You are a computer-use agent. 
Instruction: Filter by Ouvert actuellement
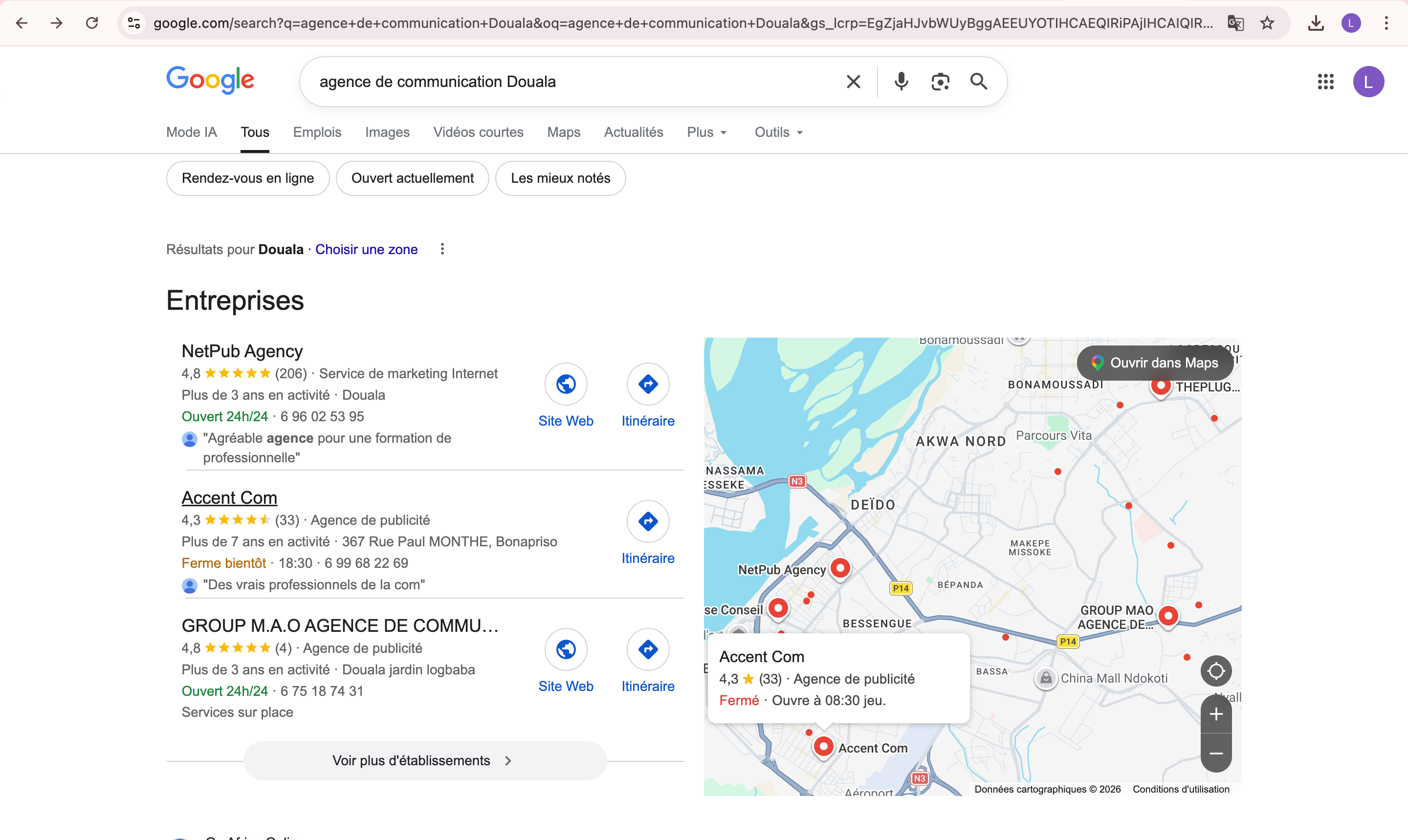click(x=412, y=178)
